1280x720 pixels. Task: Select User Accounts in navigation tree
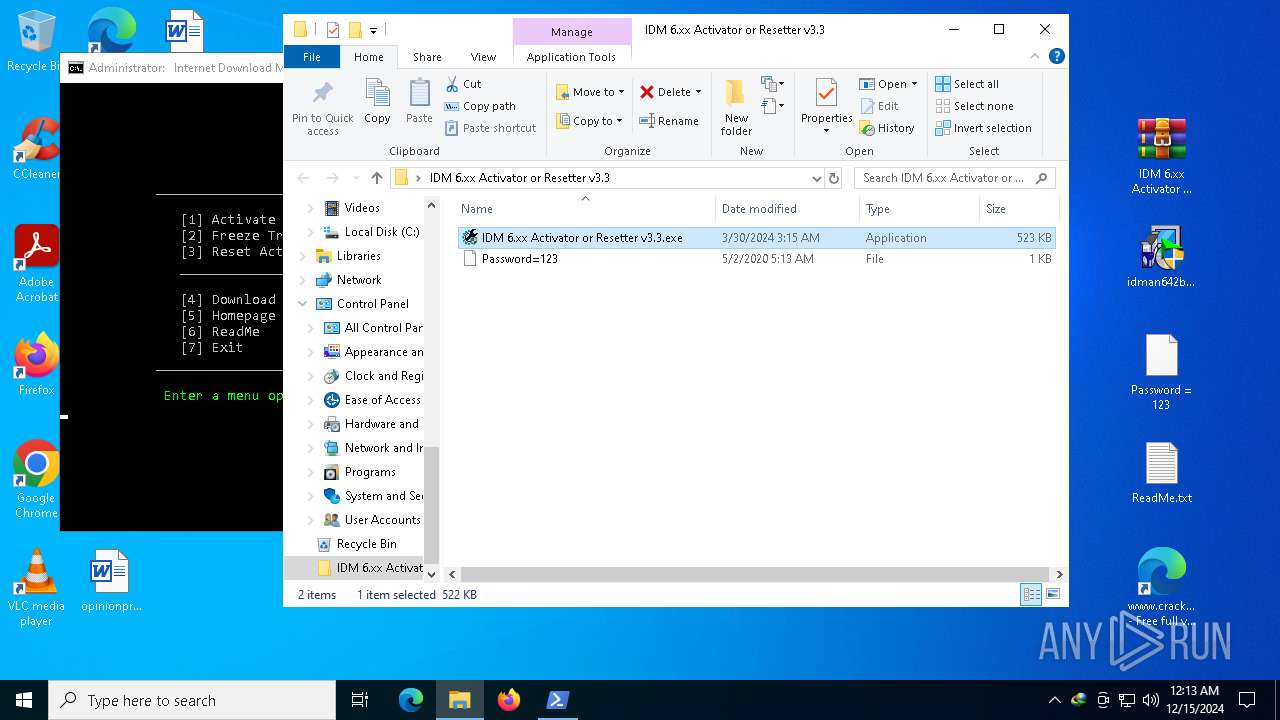click(373, 520)
